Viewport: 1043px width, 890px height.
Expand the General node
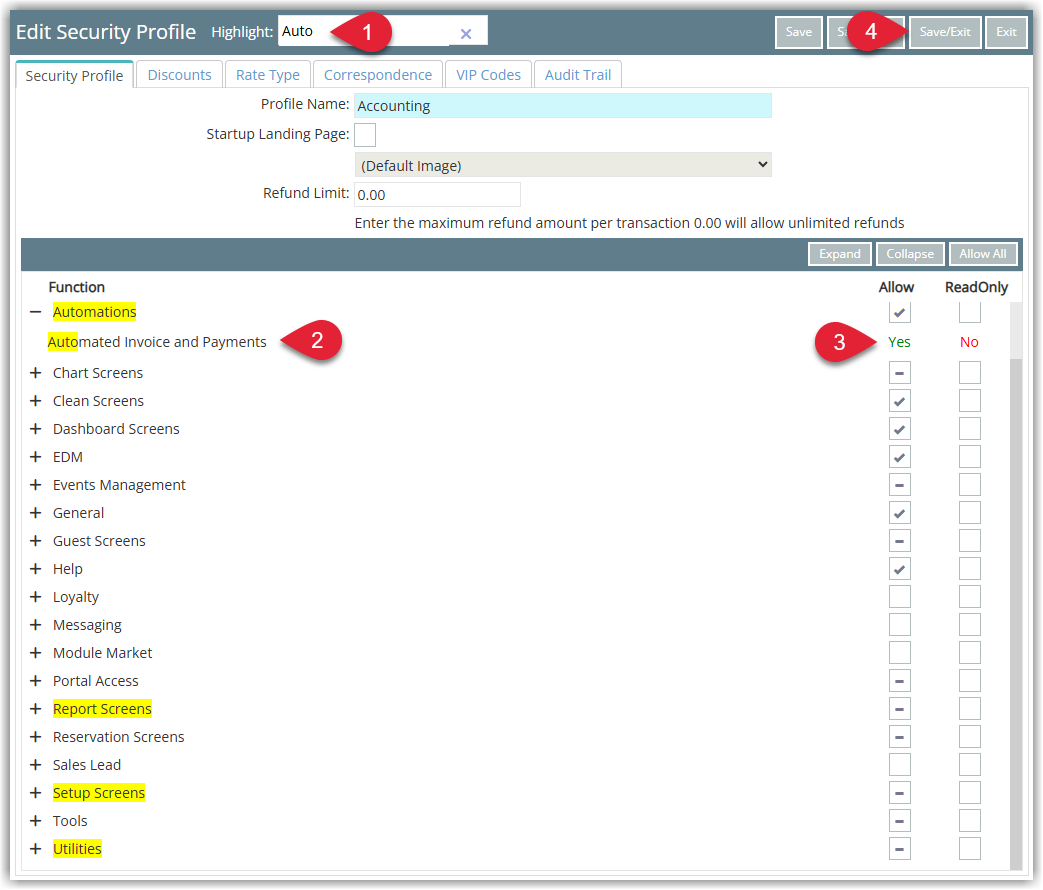(x=36, y=513)
